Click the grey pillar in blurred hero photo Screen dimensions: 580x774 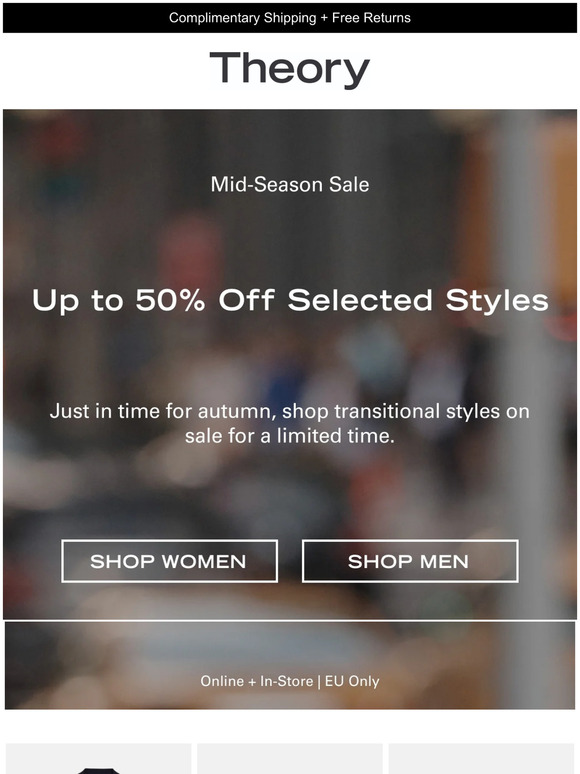(x=516, y=363)
